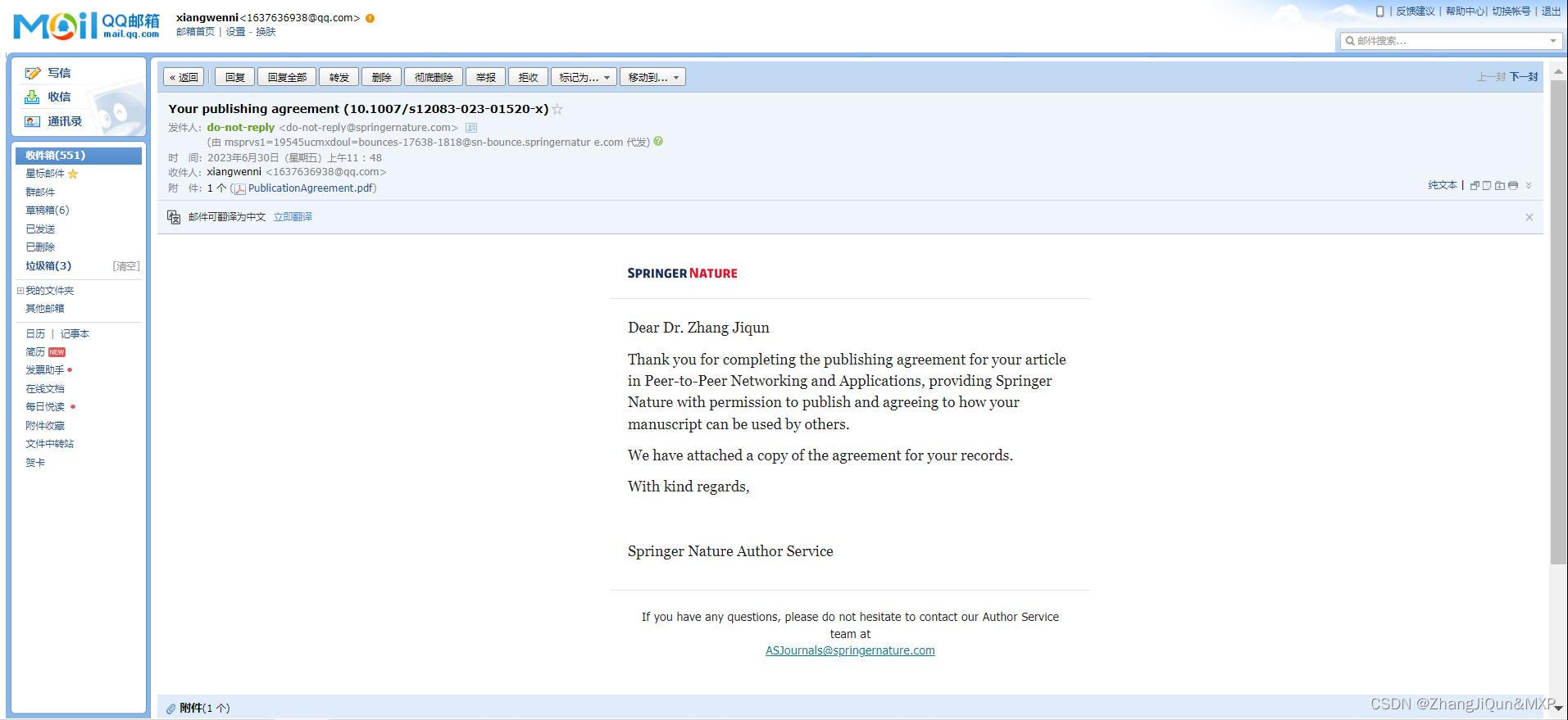This screenshot has height=720, width=1568.
Task: Close the translation notice bar
Action: [1529, 217]
